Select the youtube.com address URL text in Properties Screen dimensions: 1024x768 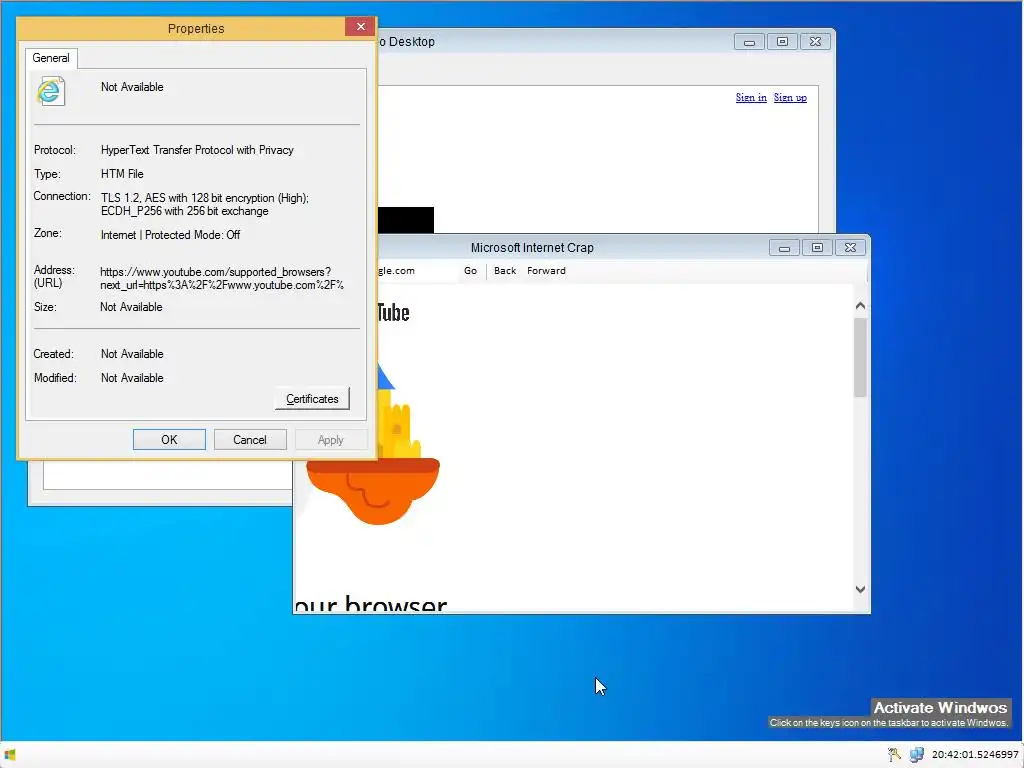click(x=221, y=278)
